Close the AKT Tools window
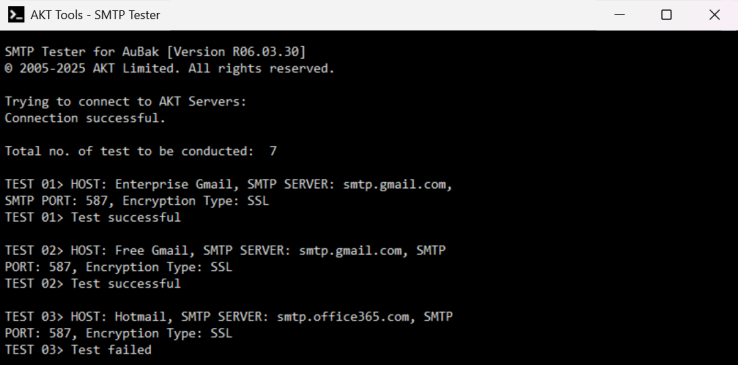 (714, 15)
